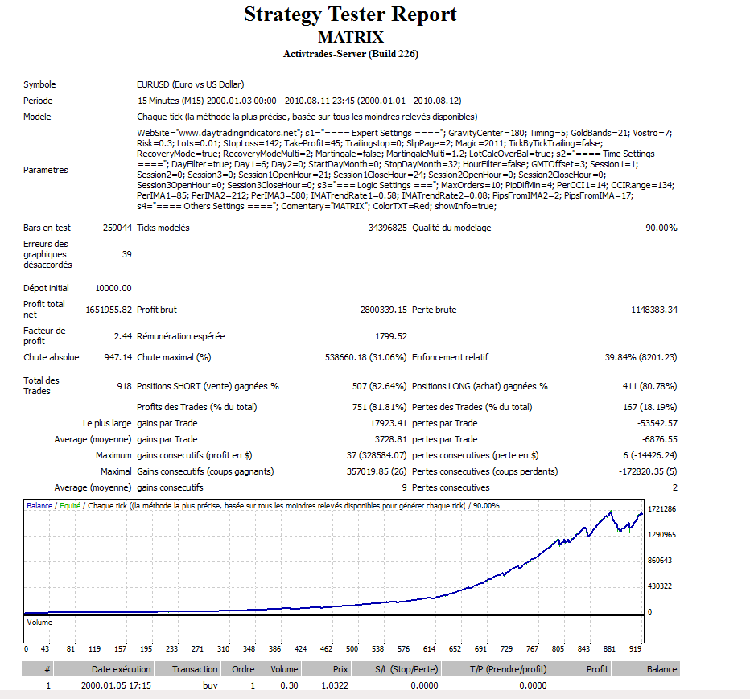This screenshot has height=699, width=750.
Task: Click the 90.00% modelling quality value
Action: tap(661, 228)
